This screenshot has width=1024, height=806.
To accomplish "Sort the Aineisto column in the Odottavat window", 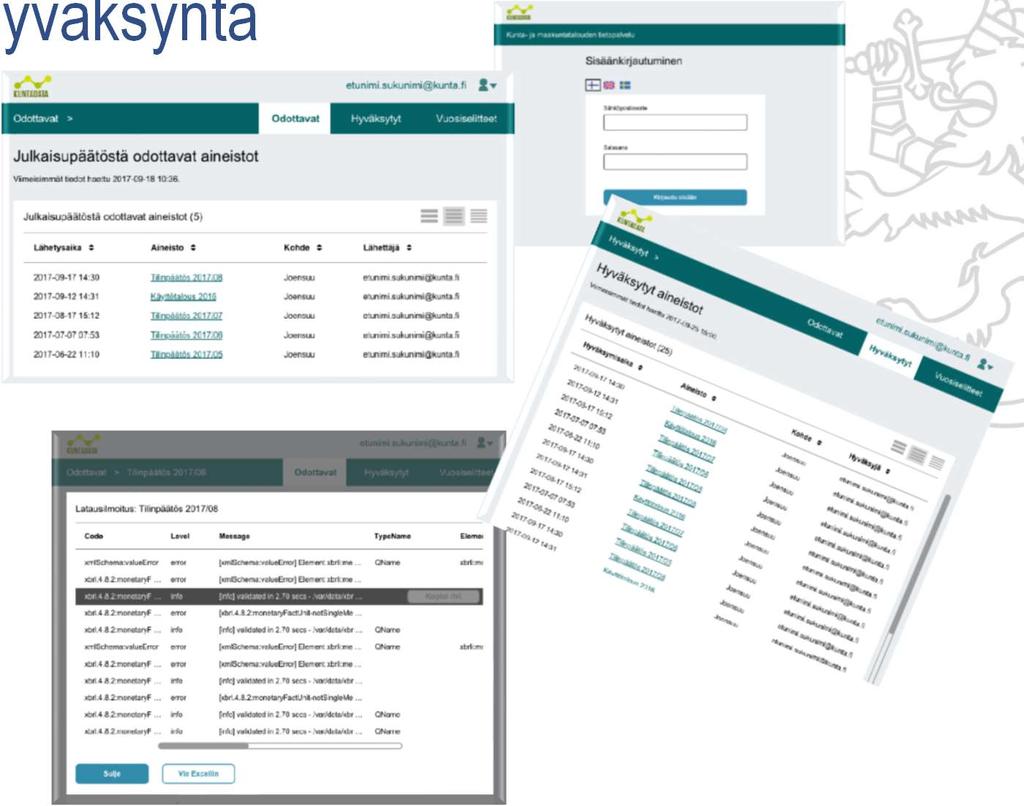I will click(x=193, y=248).
